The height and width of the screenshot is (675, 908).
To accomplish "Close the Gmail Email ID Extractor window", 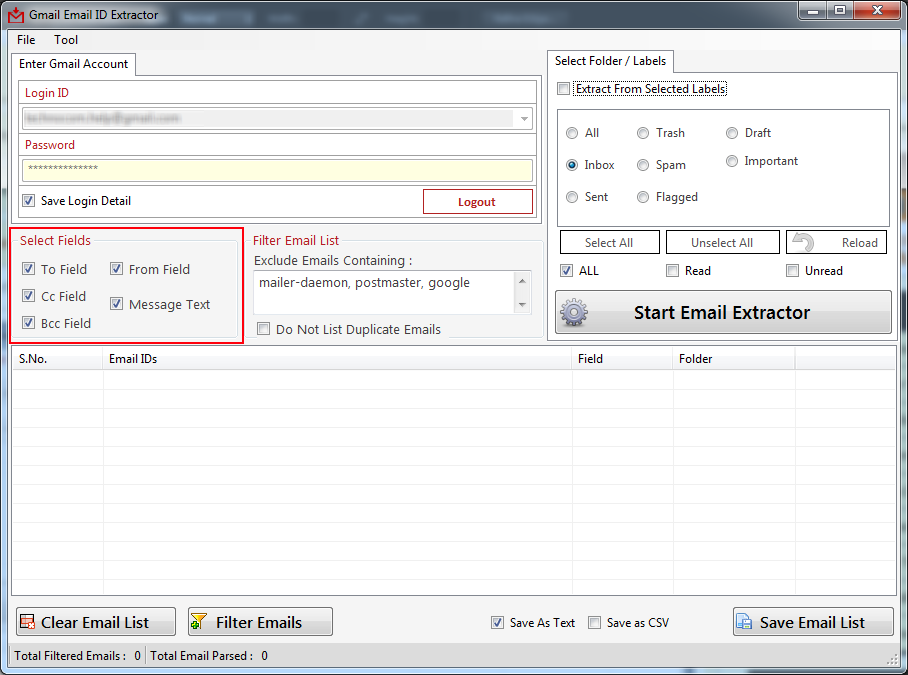I will [x=877, y=10].
